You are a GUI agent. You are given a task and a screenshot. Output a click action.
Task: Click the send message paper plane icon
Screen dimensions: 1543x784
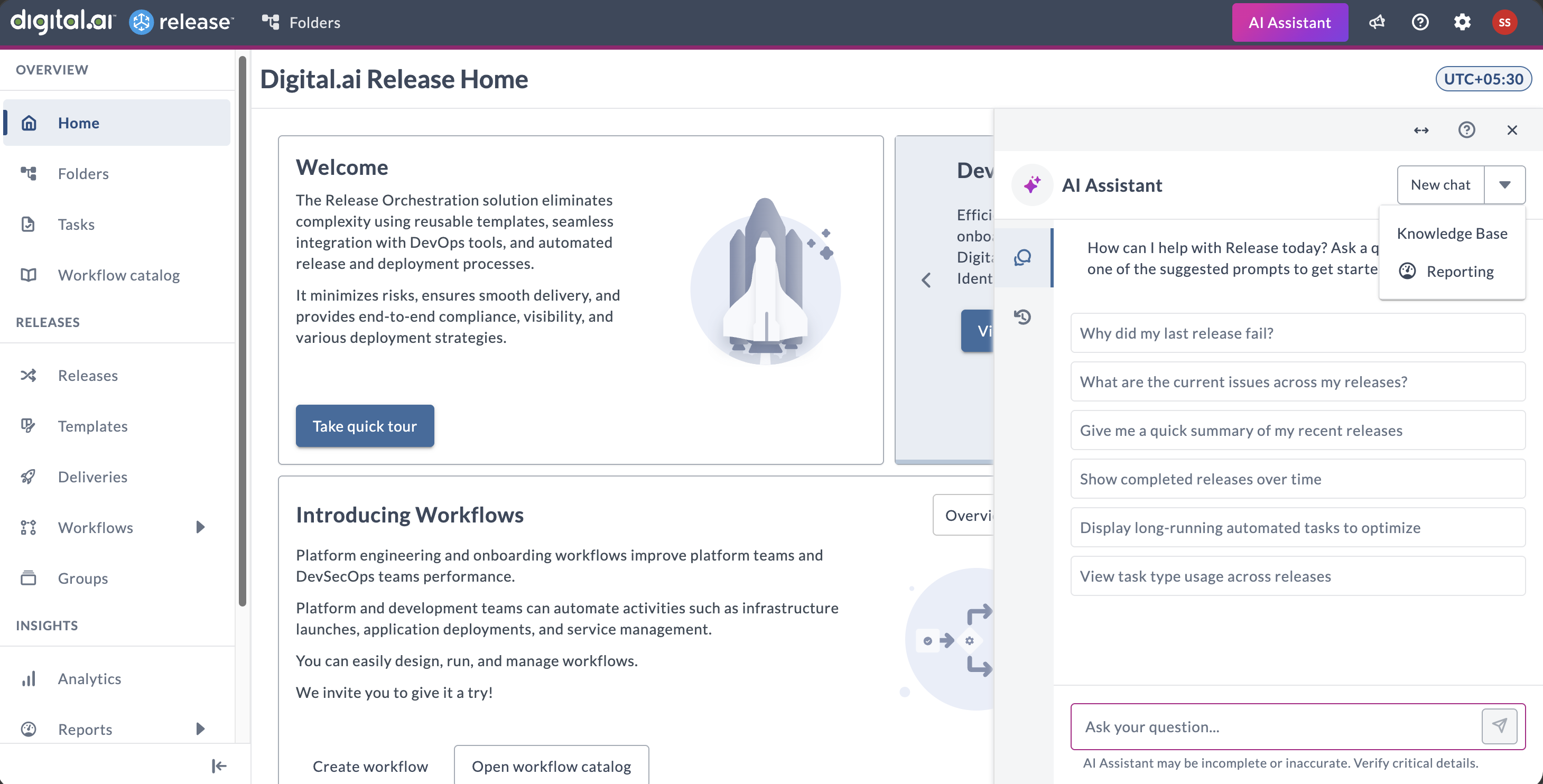1499,726
